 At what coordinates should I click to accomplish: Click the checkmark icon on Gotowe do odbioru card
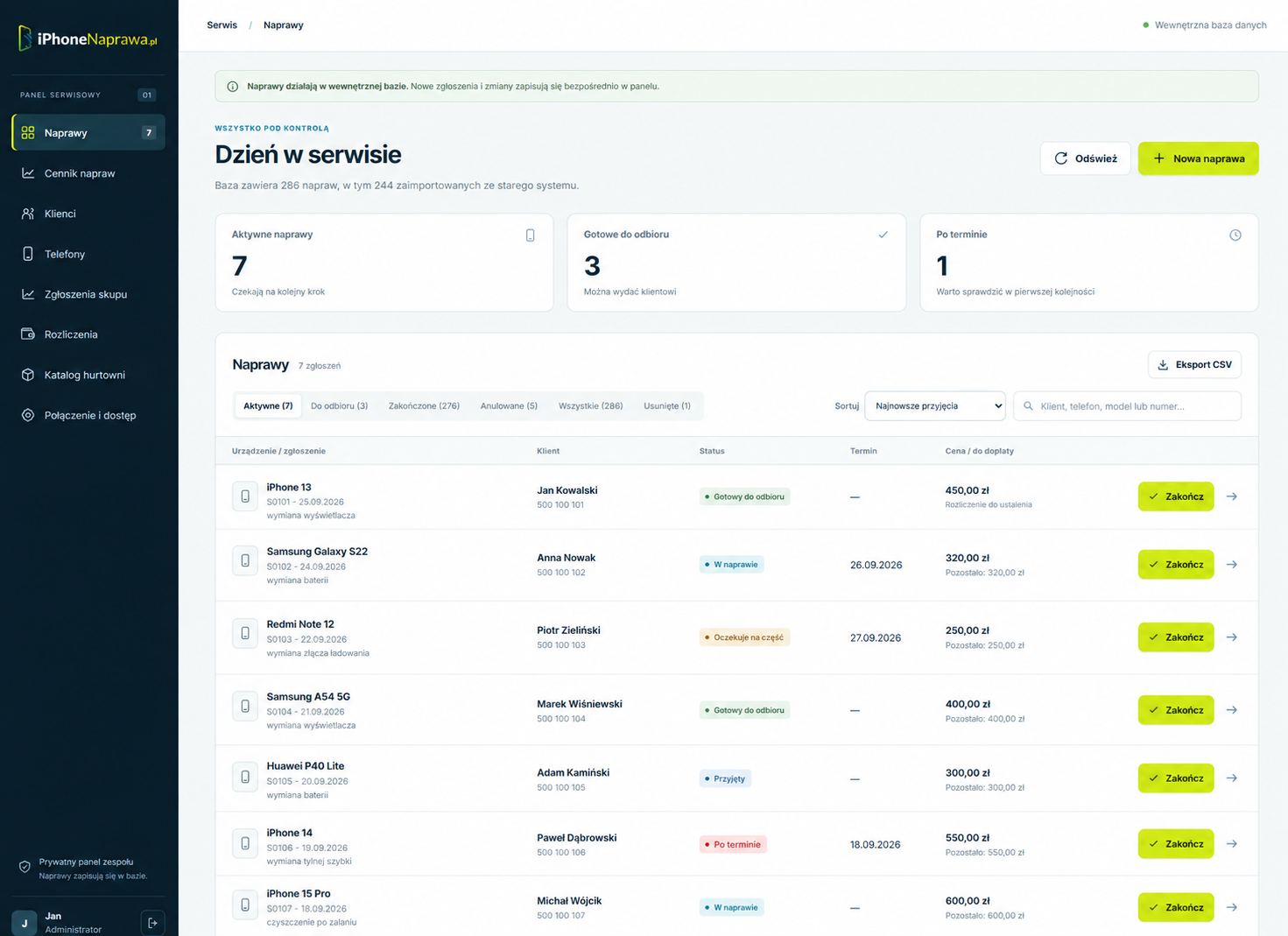(x=883, y=235)
